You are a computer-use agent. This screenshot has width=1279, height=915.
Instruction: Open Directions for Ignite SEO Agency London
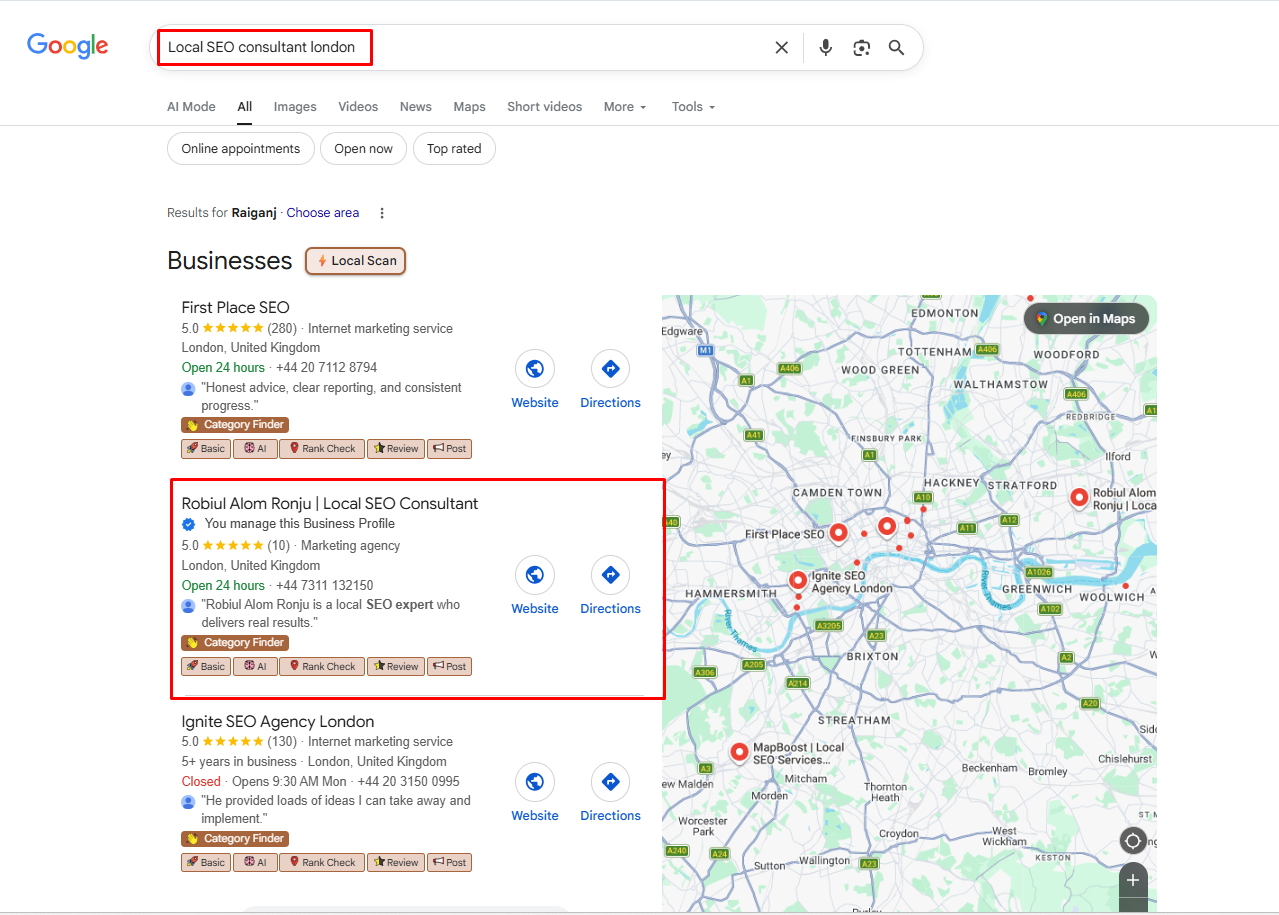[x=610, y=781]
